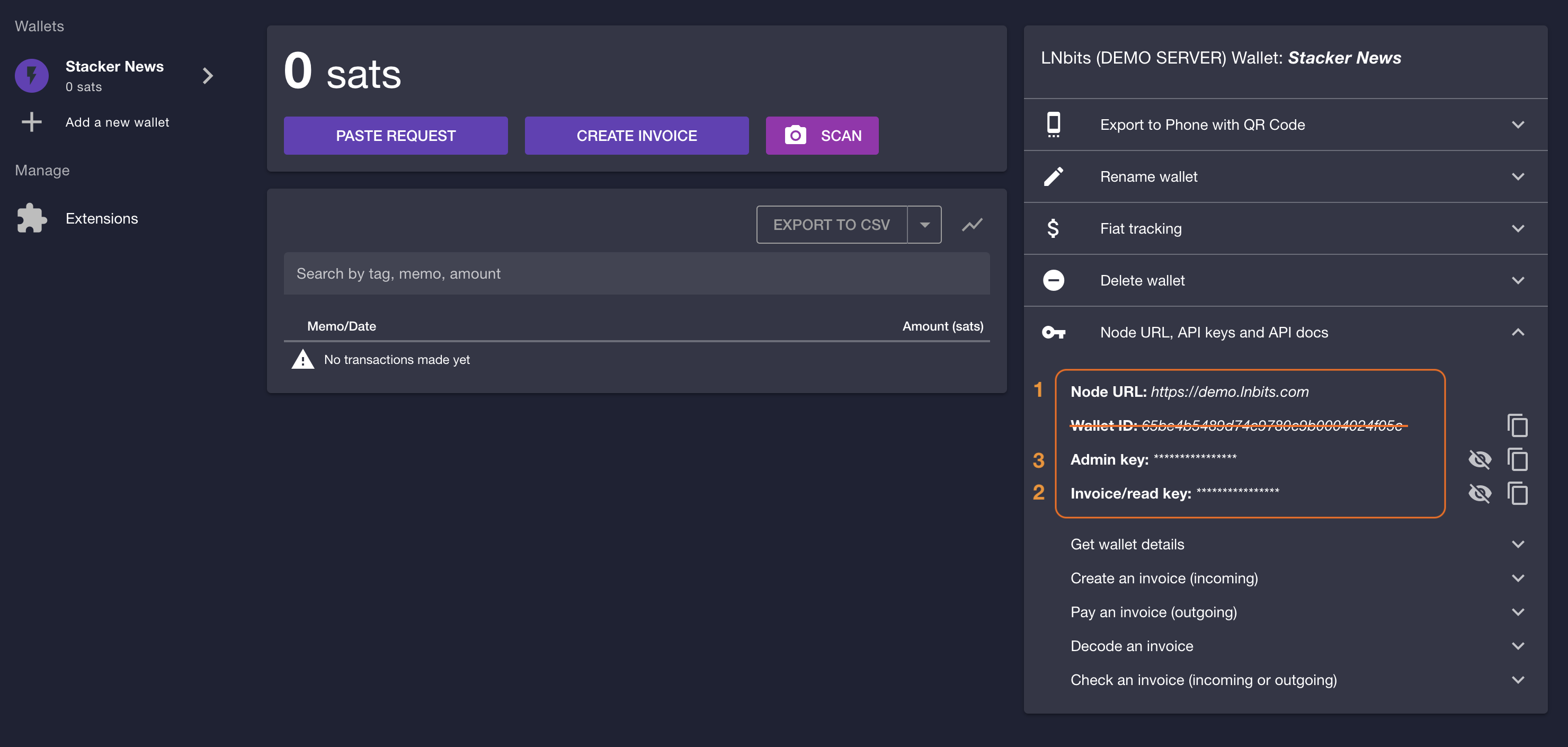This screenshot has width=1568, height=747.
Task: Click the warning triangle in transactions table
Action: pos(302,359)
